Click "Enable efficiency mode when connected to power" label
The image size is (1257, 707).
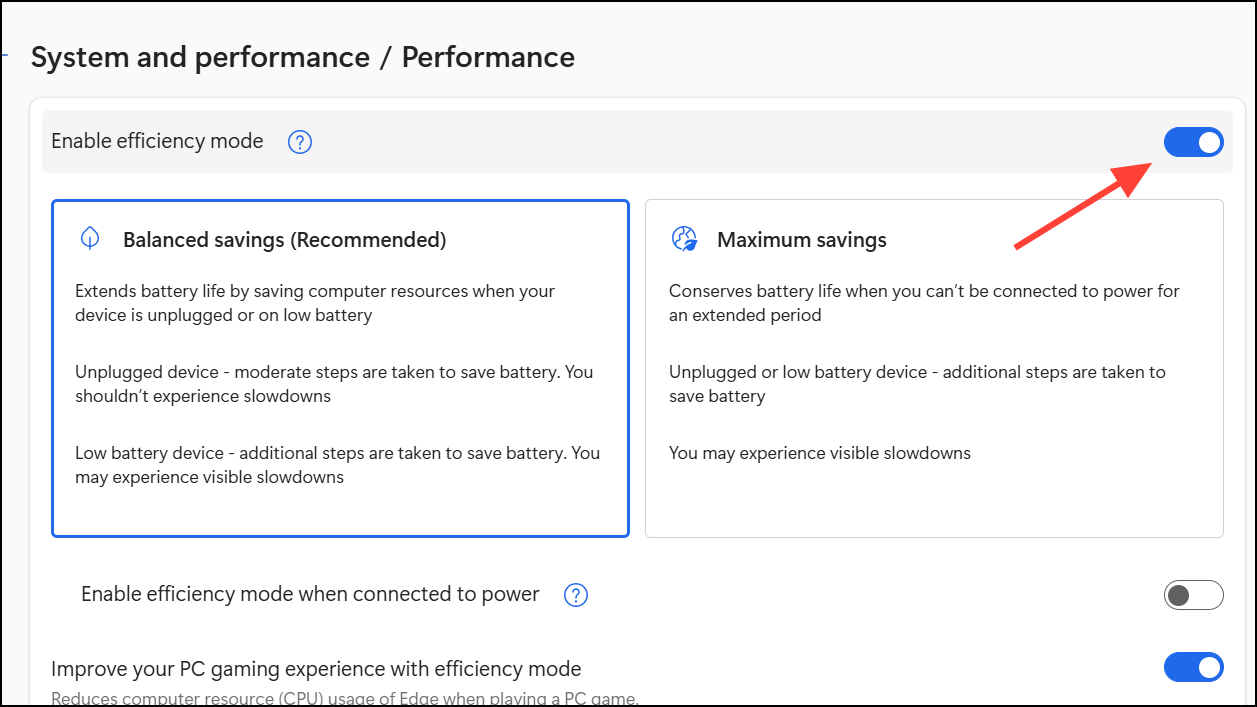(x=310, y=595)
